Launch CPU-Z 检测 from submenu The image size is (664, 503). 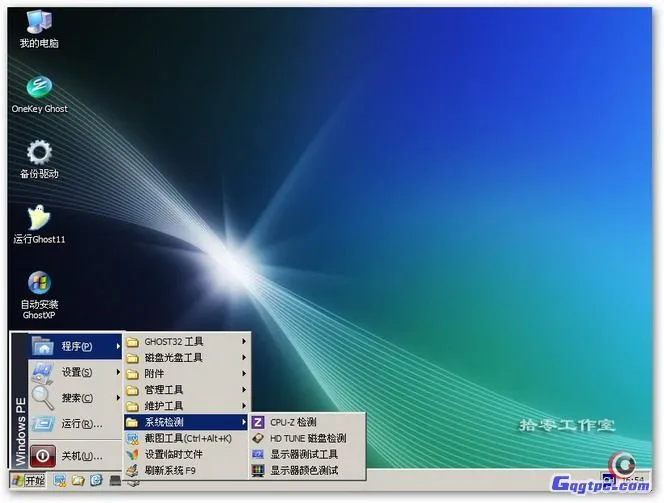[x=307, y=422]
